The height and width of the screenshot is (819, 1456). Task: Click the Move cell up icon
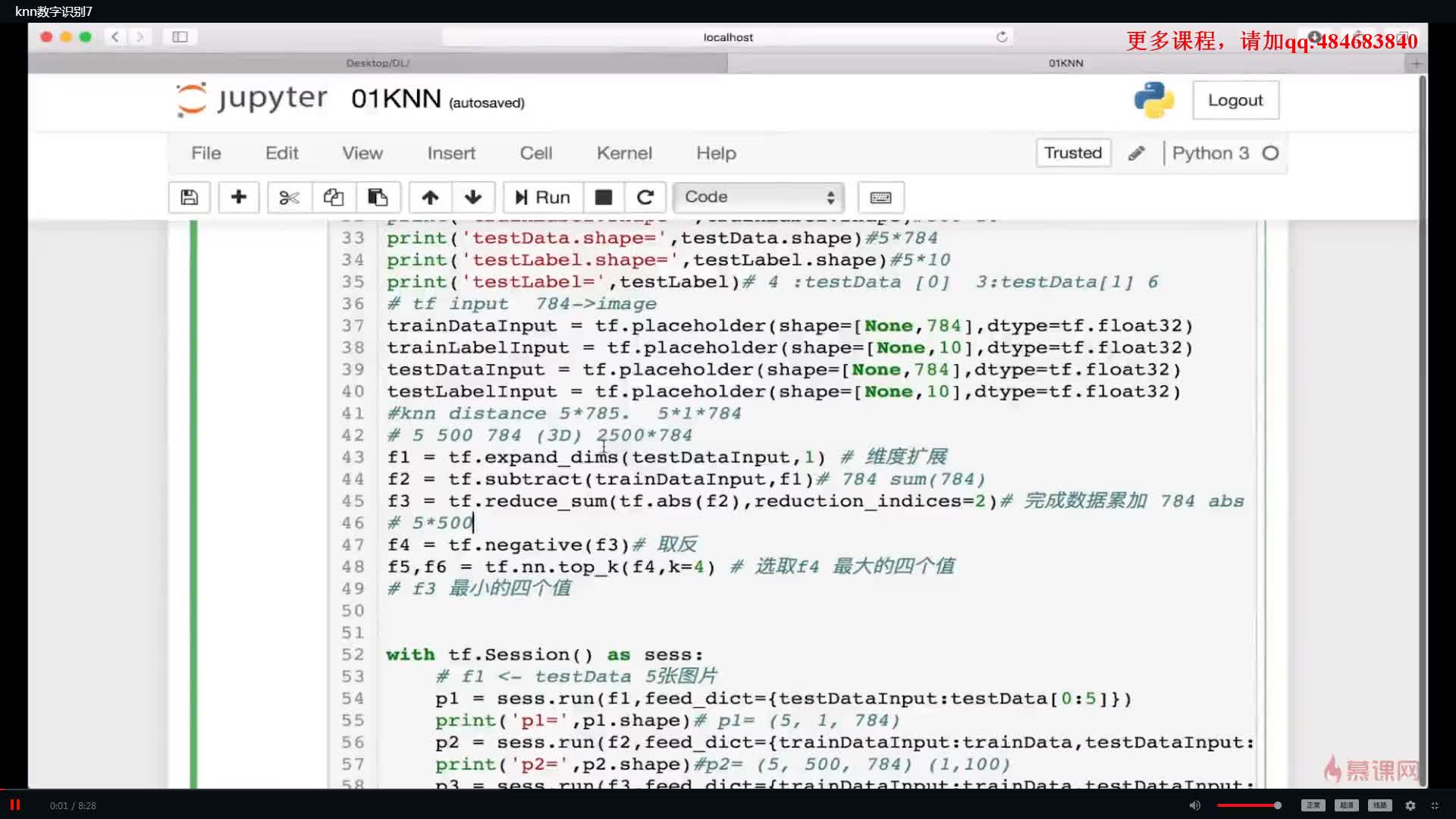(429, 196)
